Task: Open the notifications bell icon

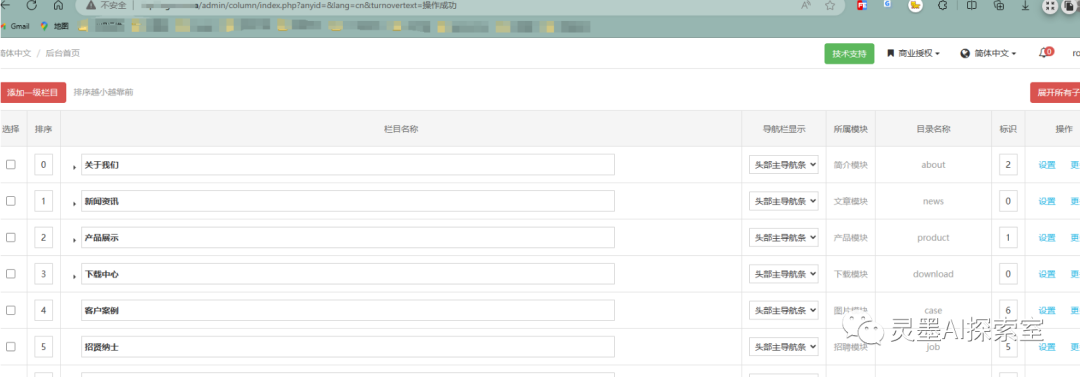Action: [x=1043, y=53]
